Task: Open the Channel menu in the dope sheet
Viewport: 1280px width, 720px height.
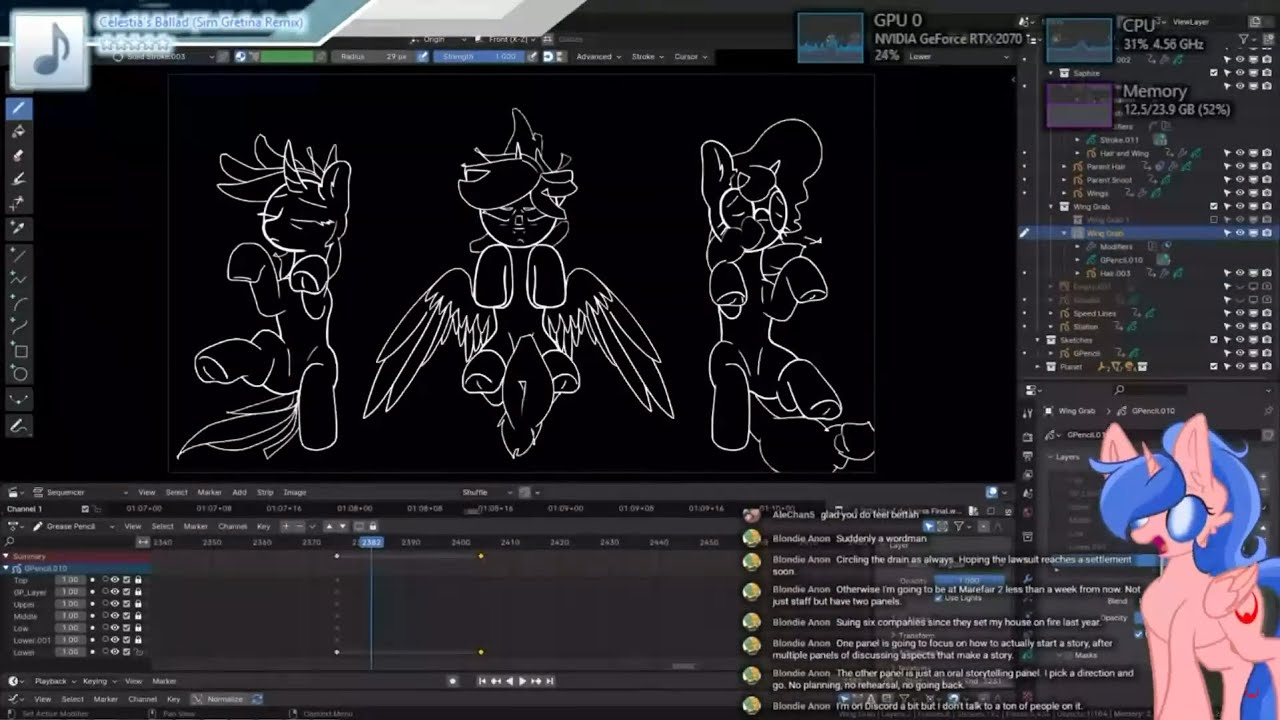Action: [x=232, y=526]
